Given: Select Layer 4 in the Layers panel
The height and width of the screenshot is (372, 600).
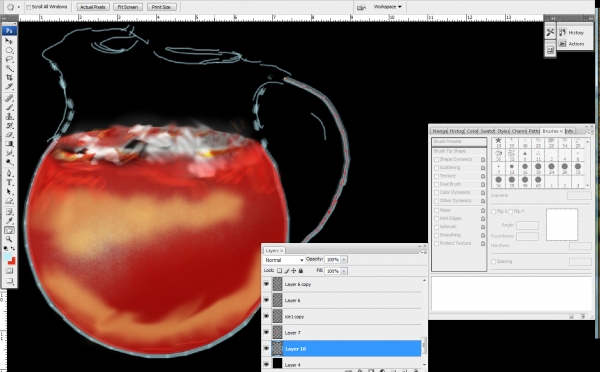Looking at the screenshot, I should (x=346, y=364).
